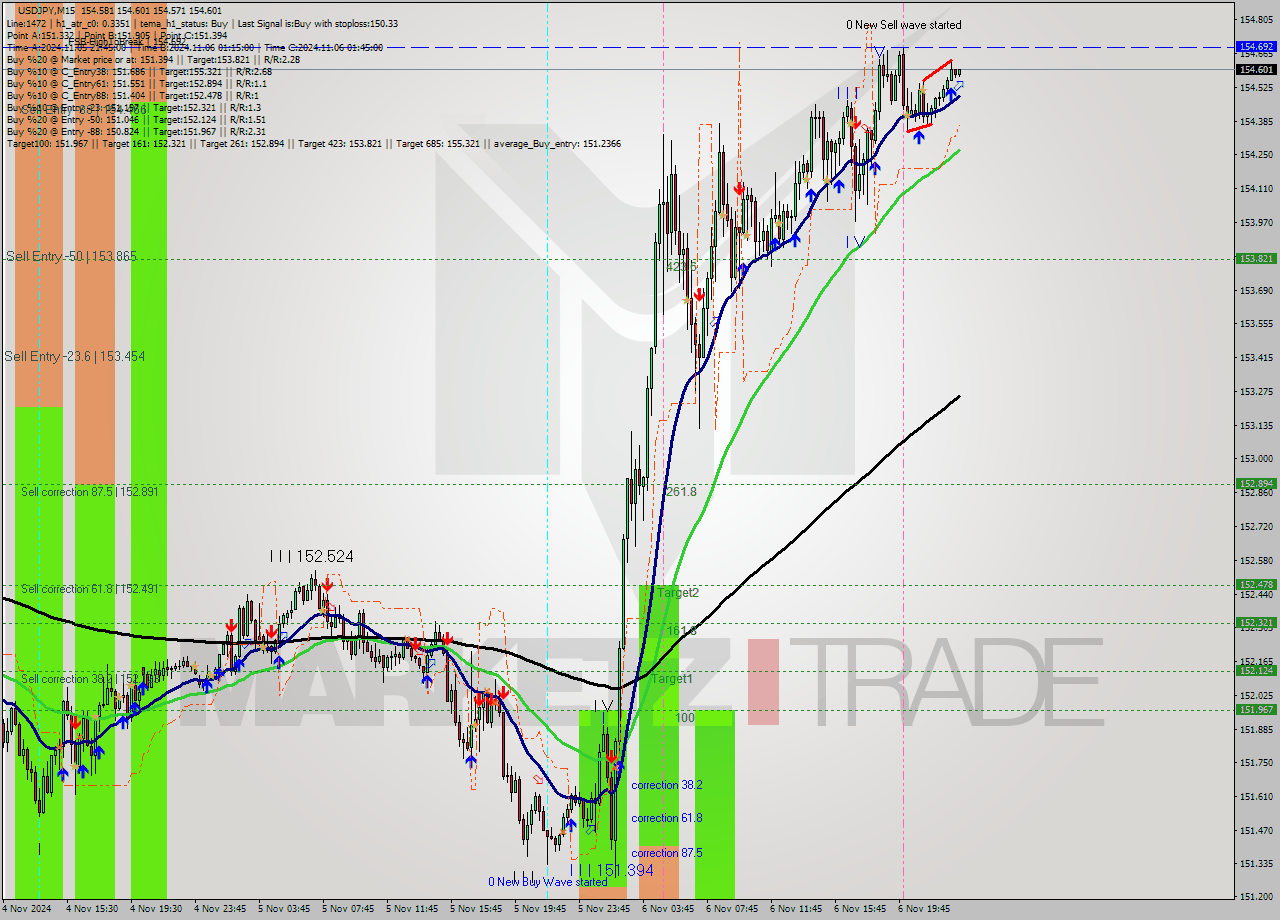Viewport: 1280px width, 920px height.
Task: Click the current price tag 154.601
Action: [x=1256, y=69]
